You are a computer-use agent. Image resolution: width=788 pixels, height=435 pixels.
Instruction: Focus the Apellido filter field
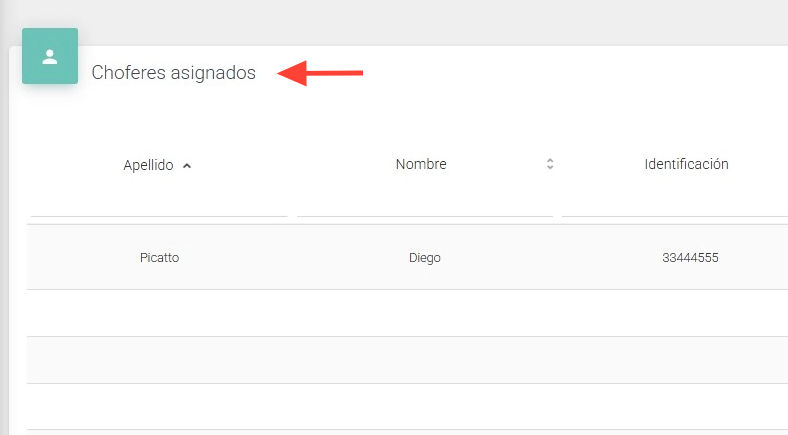point(159,204)
